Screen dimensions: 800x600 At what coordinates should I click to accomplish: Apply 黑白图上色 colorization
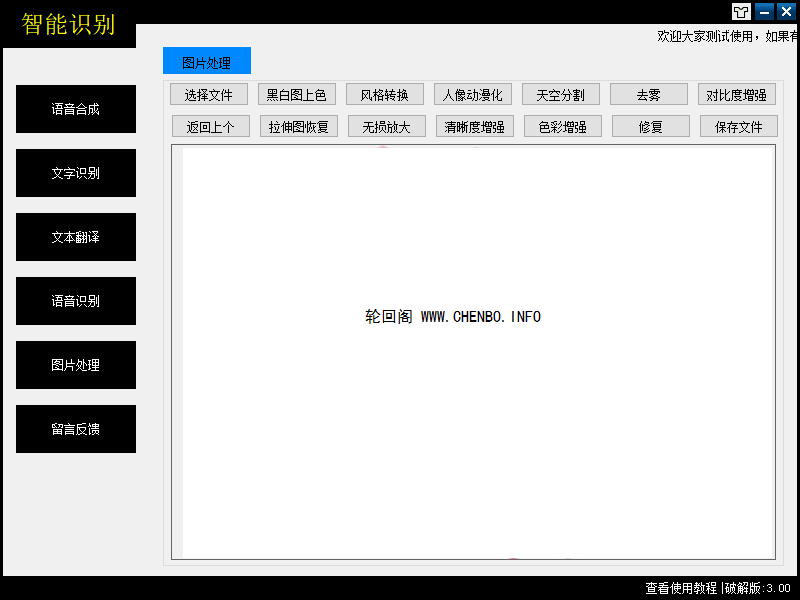pos(296,95)
